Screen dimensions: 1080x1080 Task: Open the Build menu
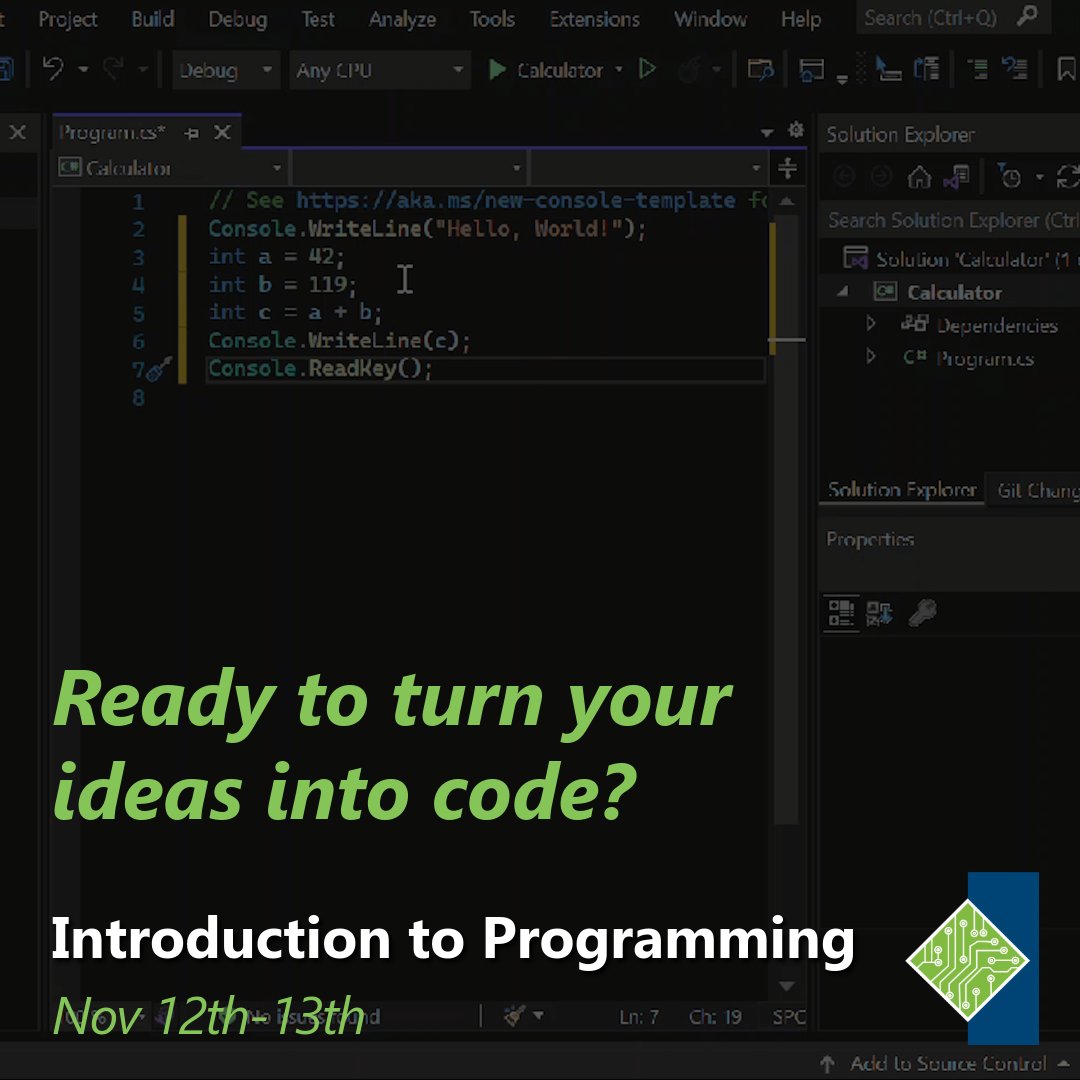click(x=153, y=19)
